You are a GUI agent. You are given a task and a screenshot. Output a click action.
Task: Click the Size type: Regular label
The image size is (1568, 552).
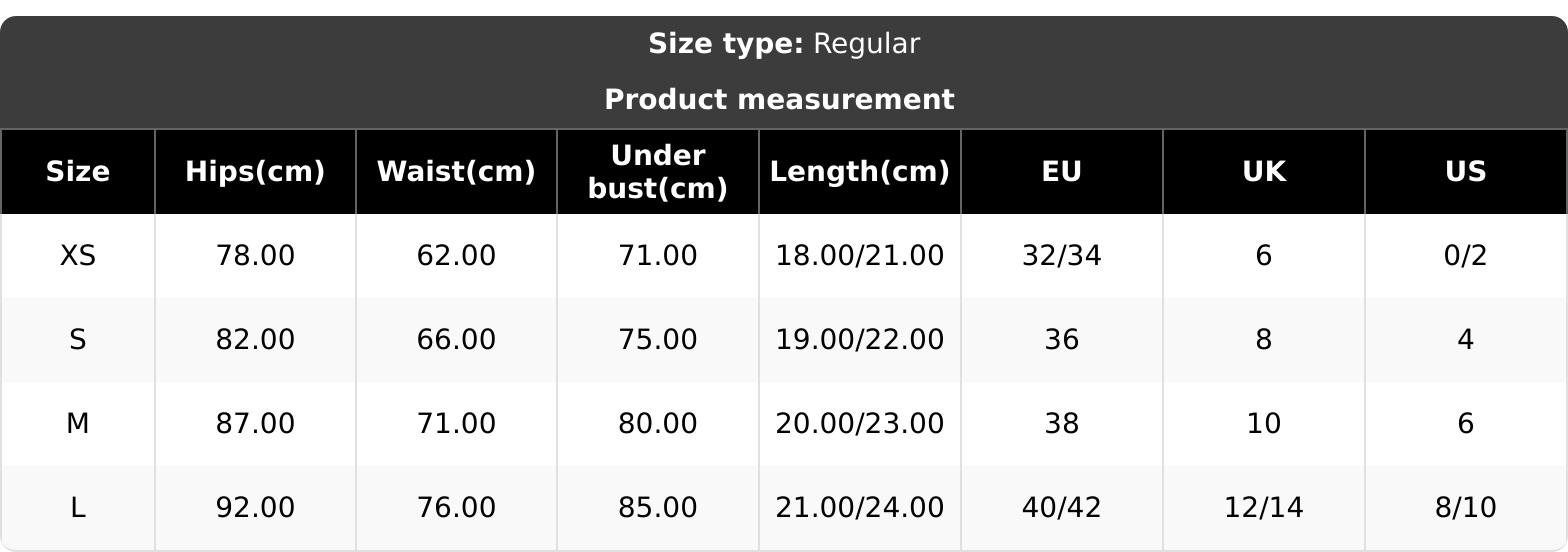[784, 44]
